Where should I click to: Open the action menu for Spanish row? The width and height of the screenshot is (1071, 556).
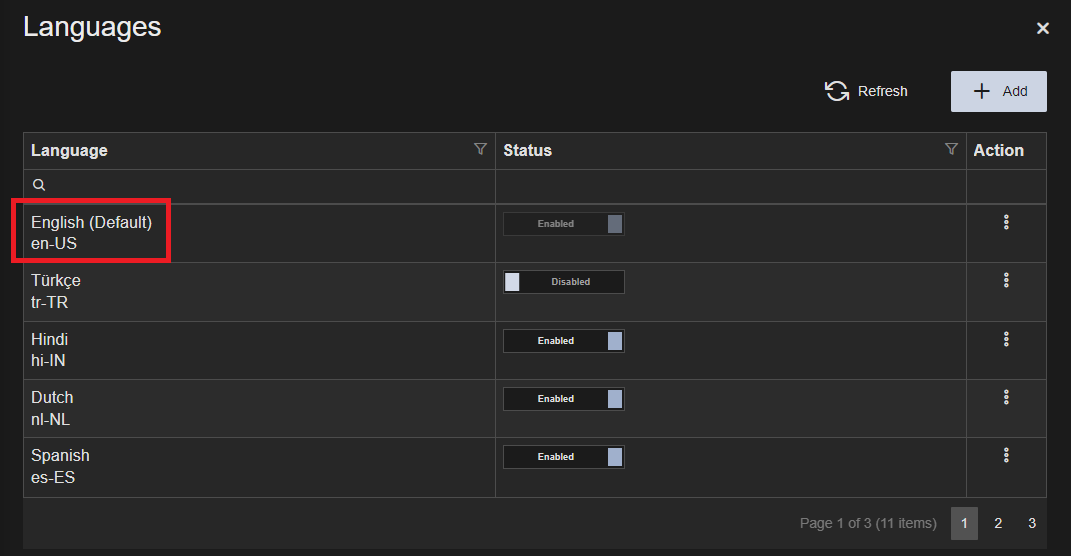tap(1006, 455)
